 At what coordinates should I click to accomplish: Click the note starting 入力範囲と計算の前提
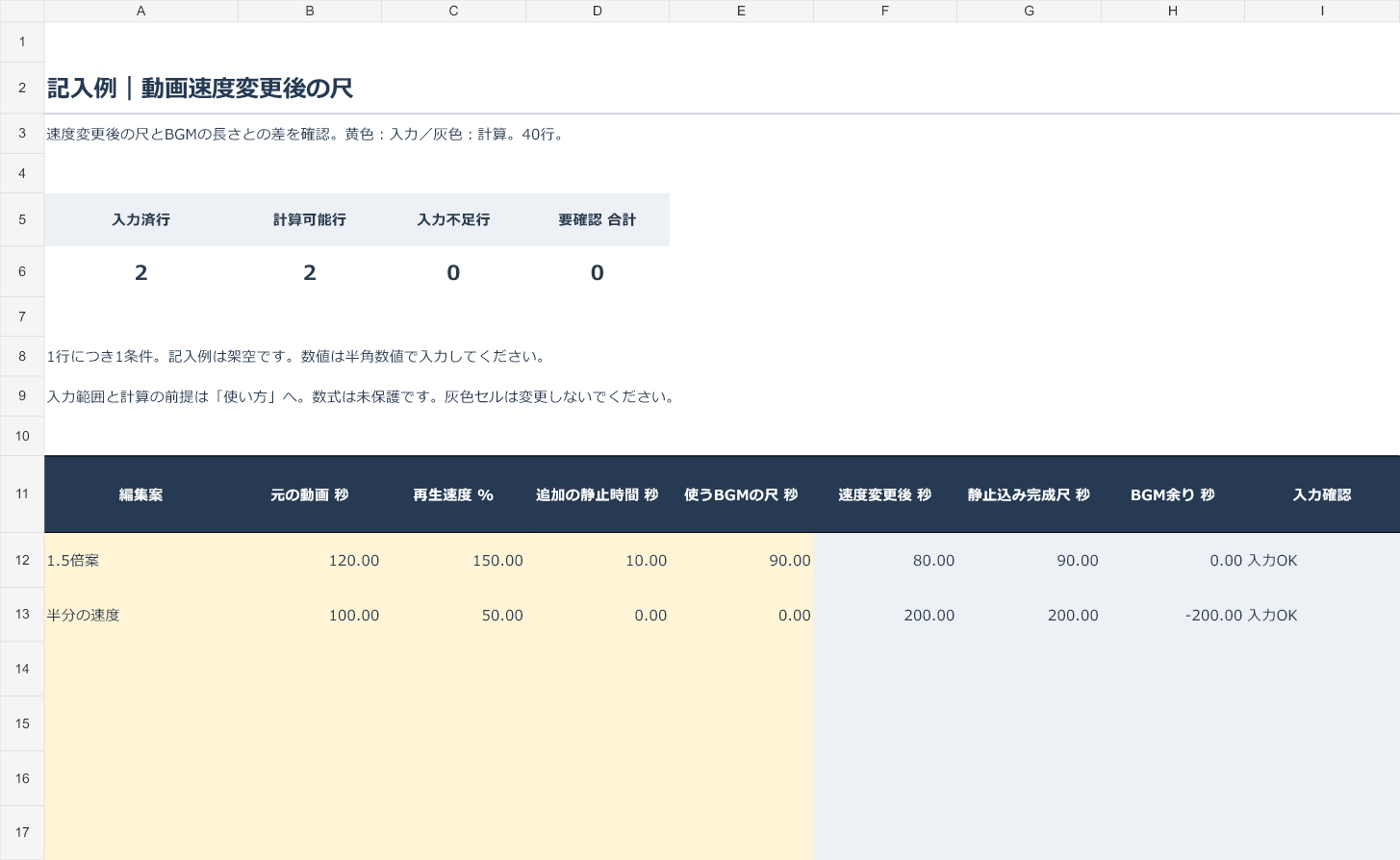363,396
